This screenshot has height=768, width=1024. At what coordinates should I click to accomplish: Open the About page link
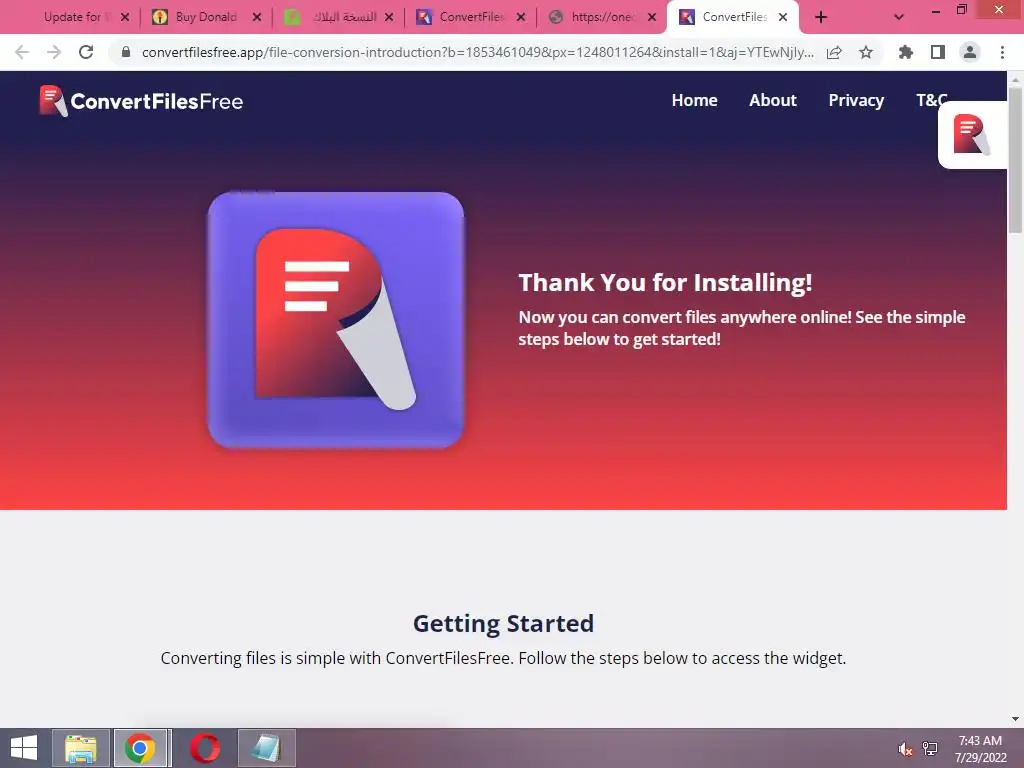773,100
